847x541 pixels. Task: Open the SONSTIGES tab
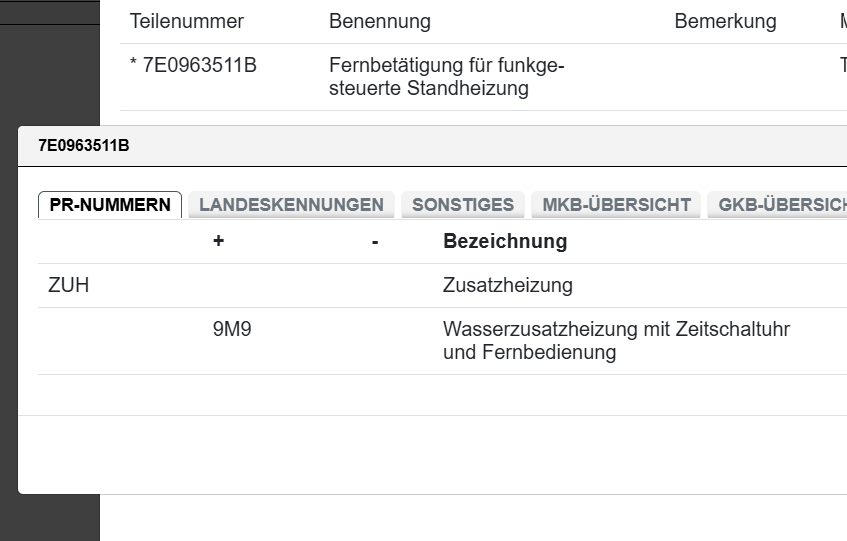tap(463, 205)
